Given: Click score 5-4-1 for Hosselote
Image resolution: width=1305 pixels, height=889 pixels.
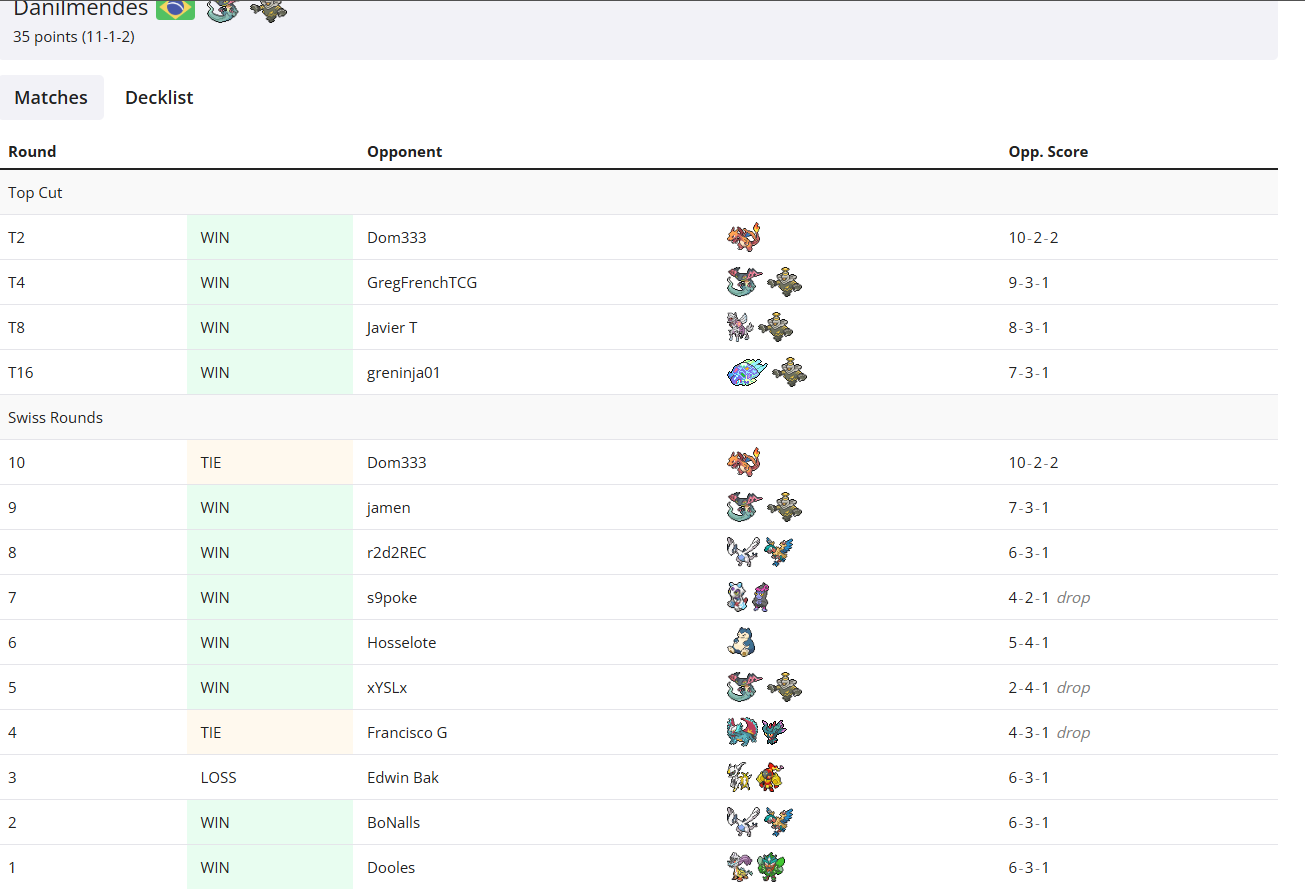Looking at the screenshot, I should pyautogui.click(x=1029, y=642).
